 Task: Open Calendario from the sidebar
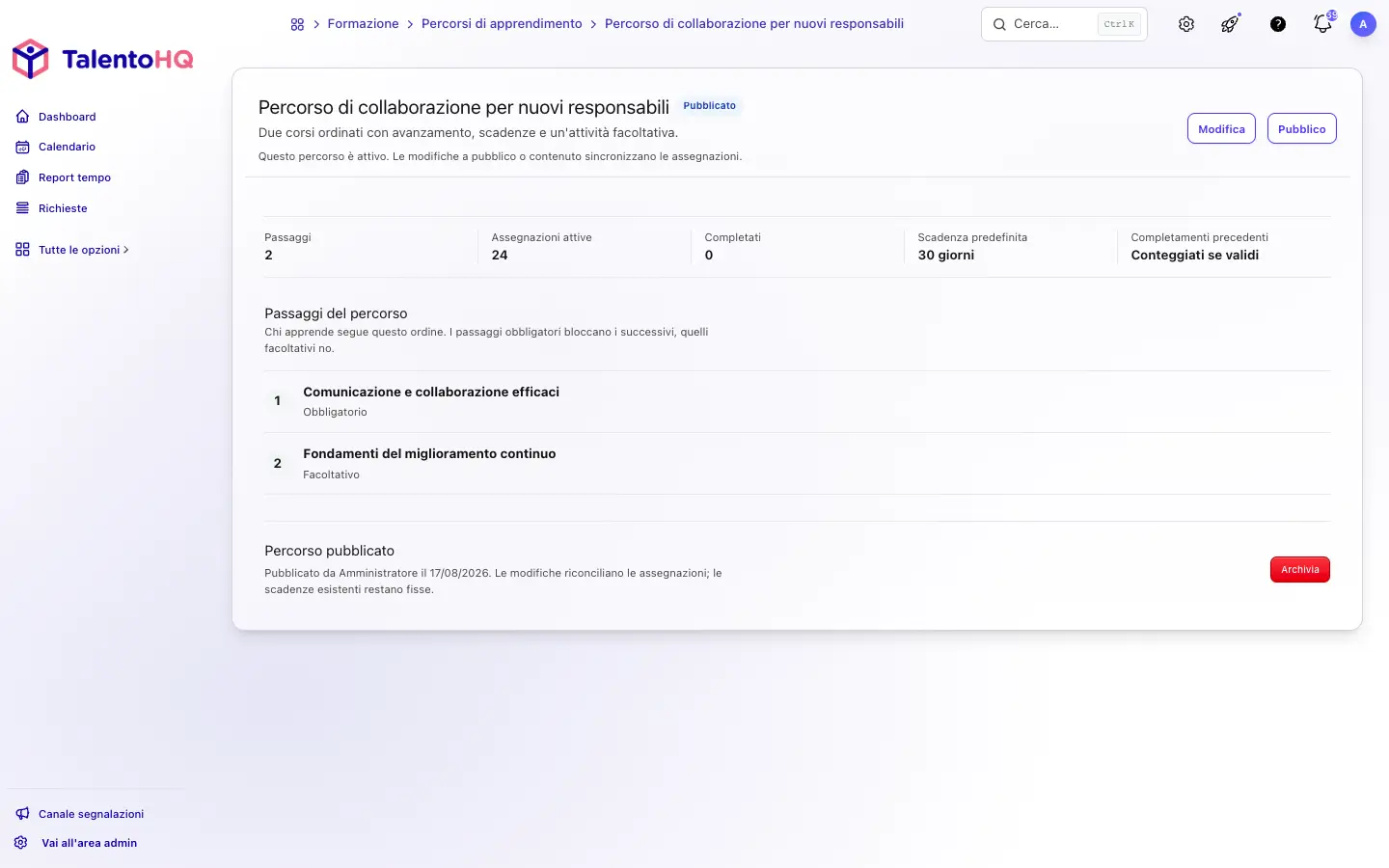click(x=68, y=147)
